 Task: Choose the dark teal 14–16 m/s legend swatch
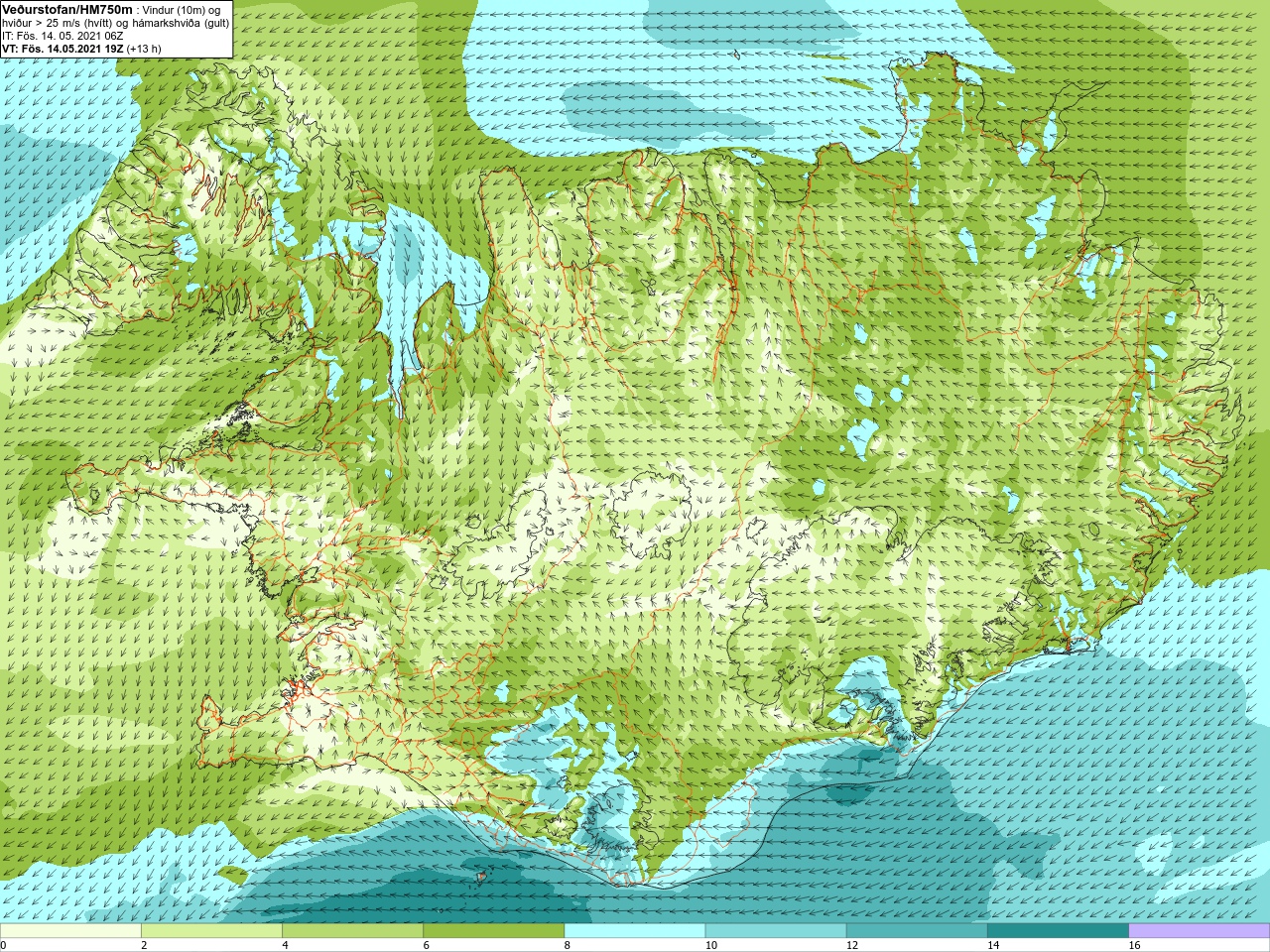(x=1058, y=931)
